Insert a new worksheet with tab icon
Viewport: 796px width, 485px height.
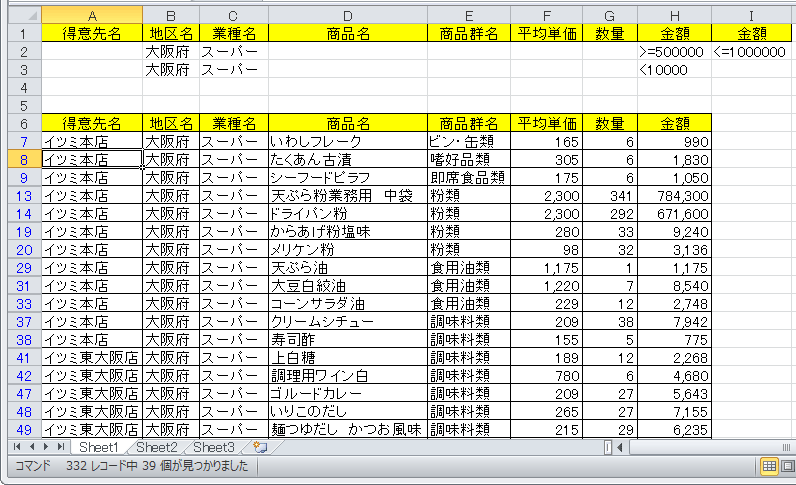(x=260, y=447)
